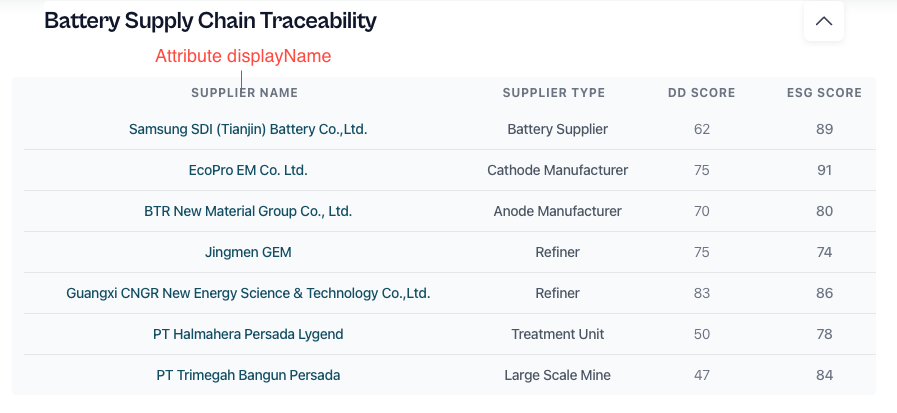Viewport: 897px width, 413px height.
Task: Click the Supplier Name column header
Action: tap(245, 93)
